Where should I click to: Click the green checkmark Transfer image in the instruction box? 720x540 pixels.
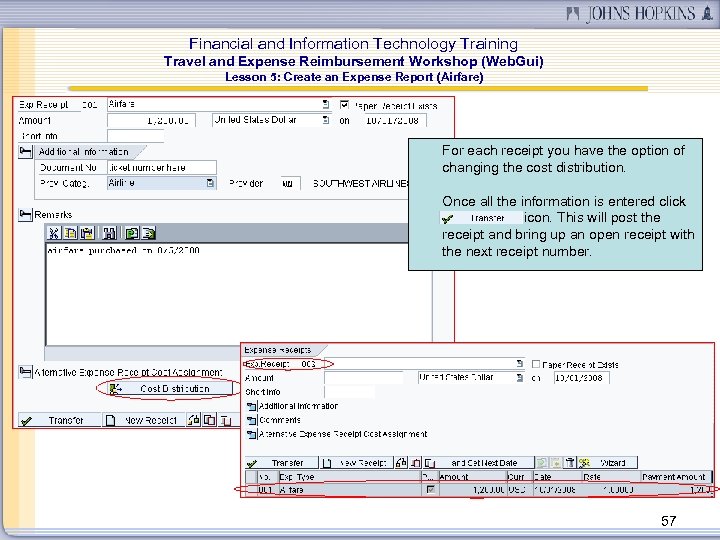click(x=481, y=218)
